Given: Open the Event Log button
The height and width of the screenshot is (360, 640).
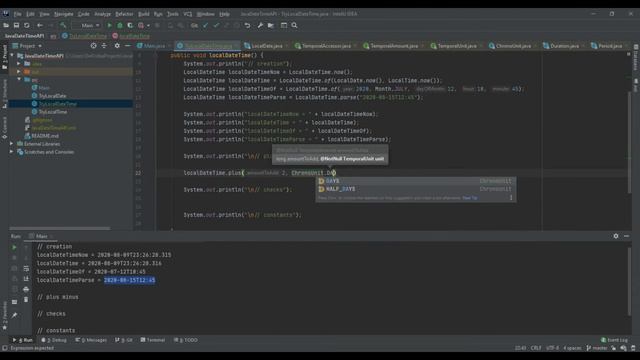Looking at the screenshot, I should click(x=614, y=340).
